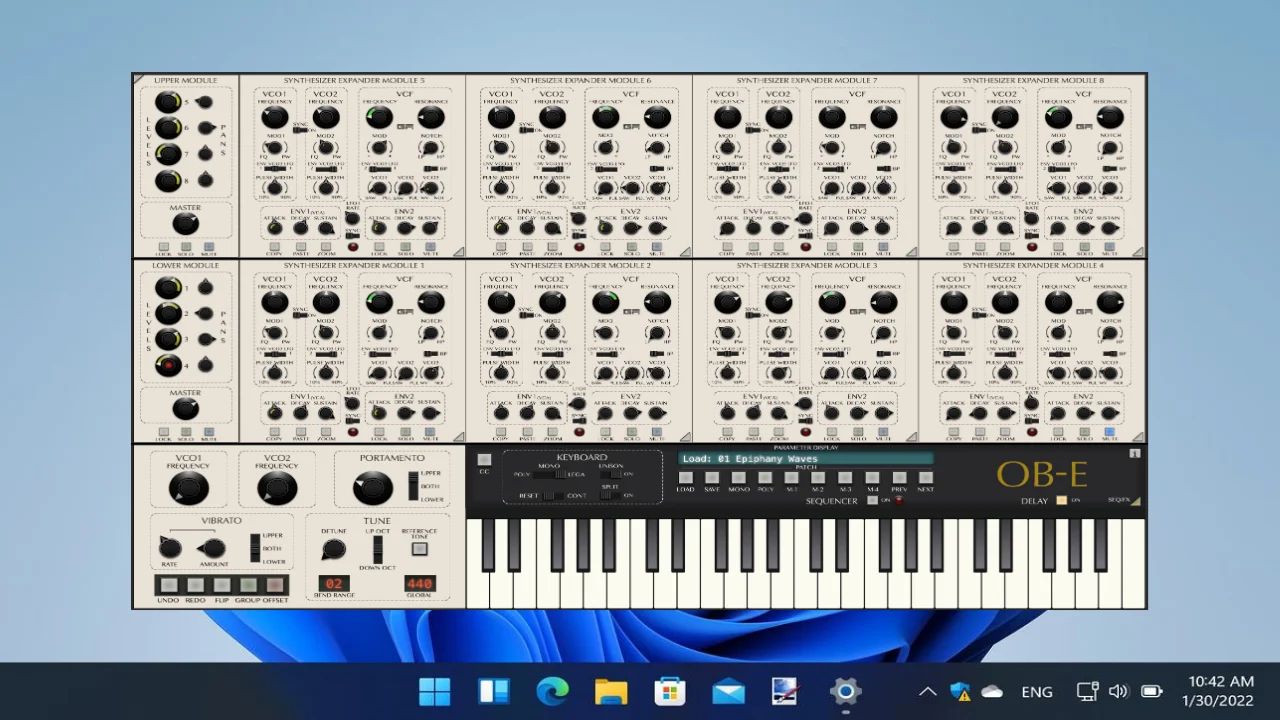Click the CC button beside Keyboard section

pos(484,459)
